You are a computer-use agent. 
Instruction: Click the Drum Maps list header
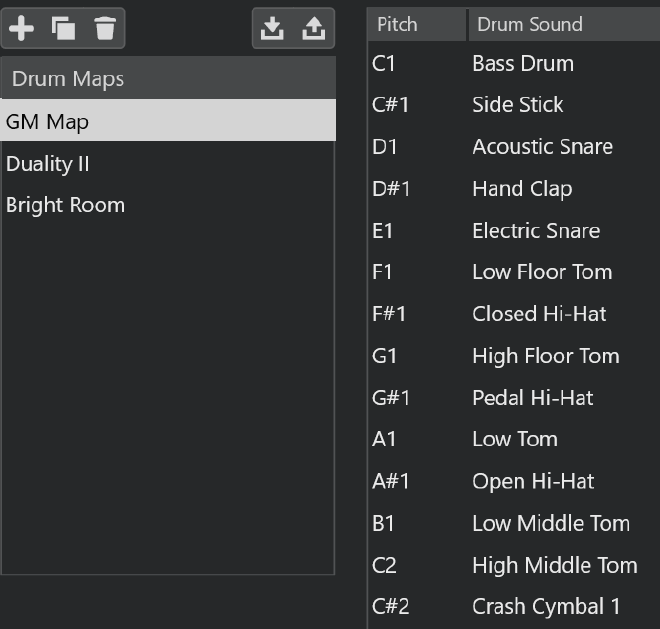click(168, 78)
